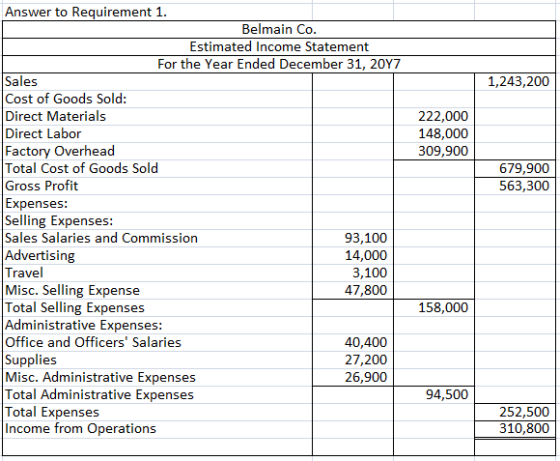The width and height of the screenshot is (560, 461).
Task: Click 'Total Cost of Goods Sold' label
Action: (82, 168)
